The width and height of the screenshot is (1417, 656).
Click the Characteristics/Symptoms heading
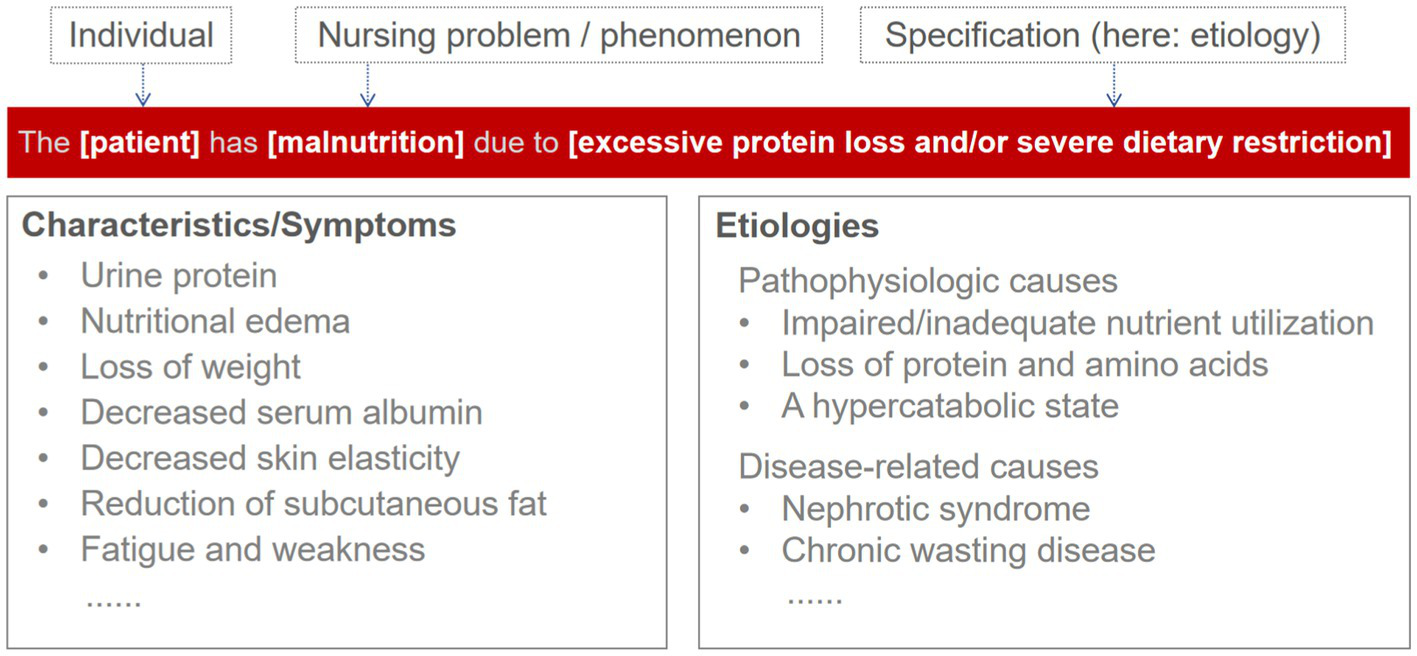point(239,225)
